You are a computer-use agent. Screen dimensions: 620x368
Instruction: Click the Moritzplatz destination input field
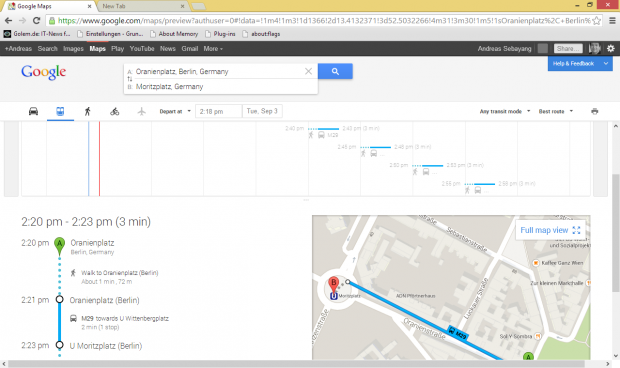coord(221,87)
